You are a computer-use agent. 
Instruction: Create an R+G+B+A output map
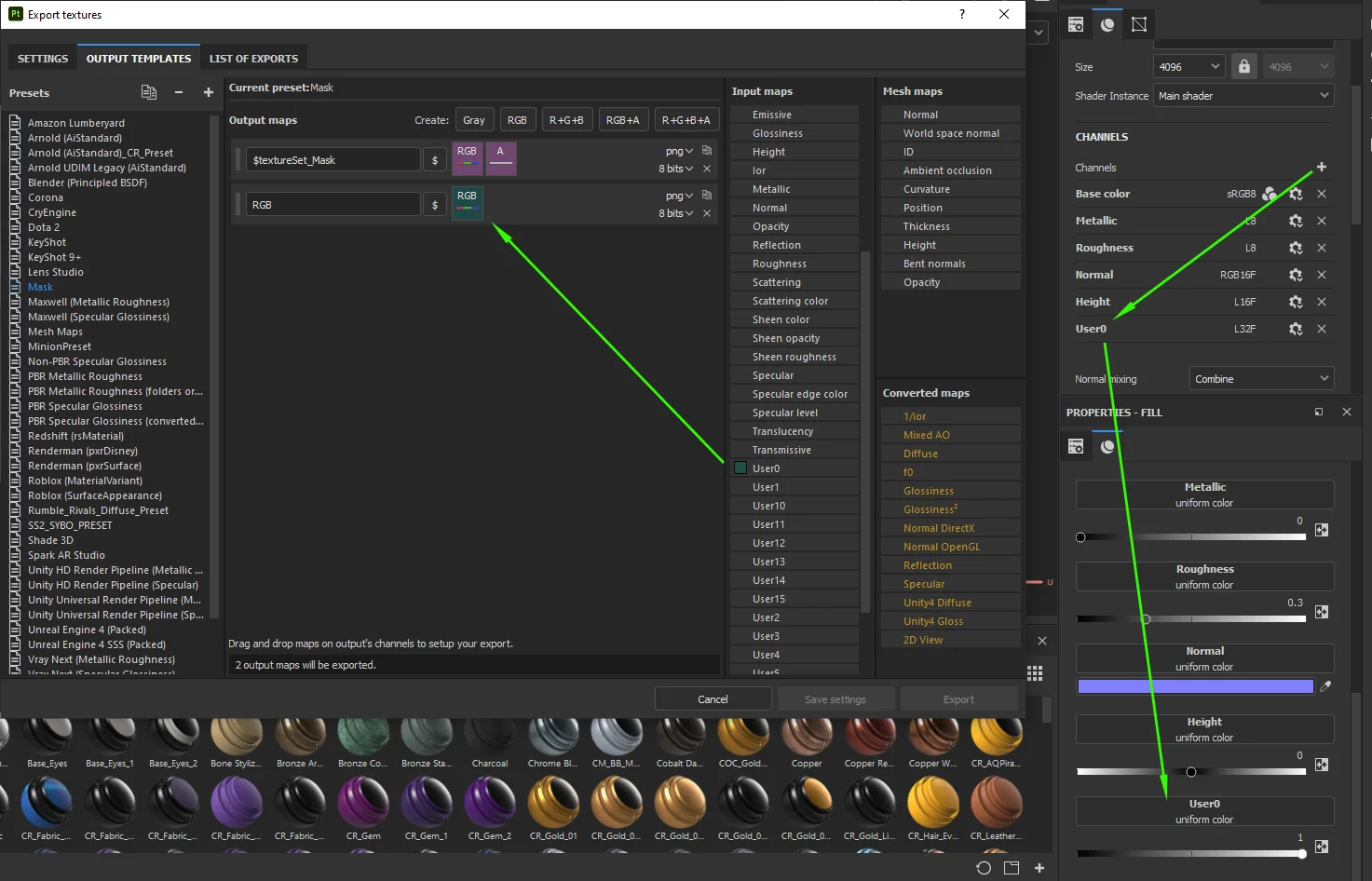click(x=686, y=119)
